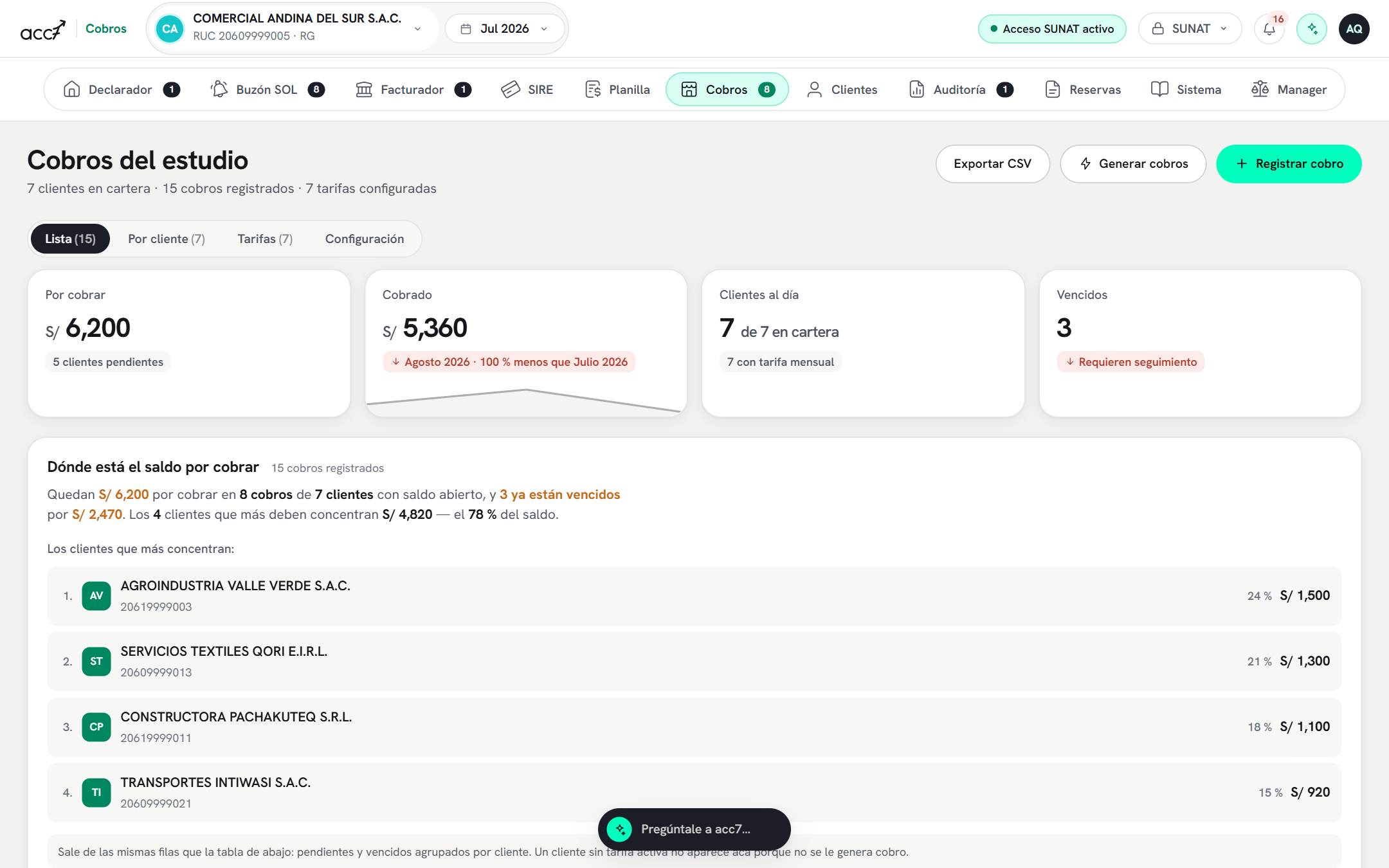Open the SUNAT dropdown
This screenshot has width=1389, height=868.
[x=1190, y=29]
